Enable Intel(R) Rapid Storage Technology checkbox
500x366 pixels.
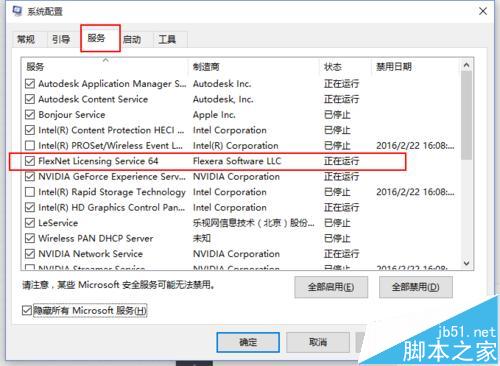30,192
